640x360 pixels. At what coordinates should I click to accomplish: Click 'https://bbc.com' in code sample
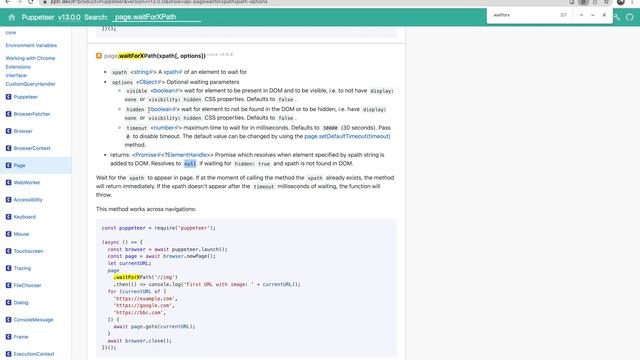pyautogui.click(x=140, y=313)
